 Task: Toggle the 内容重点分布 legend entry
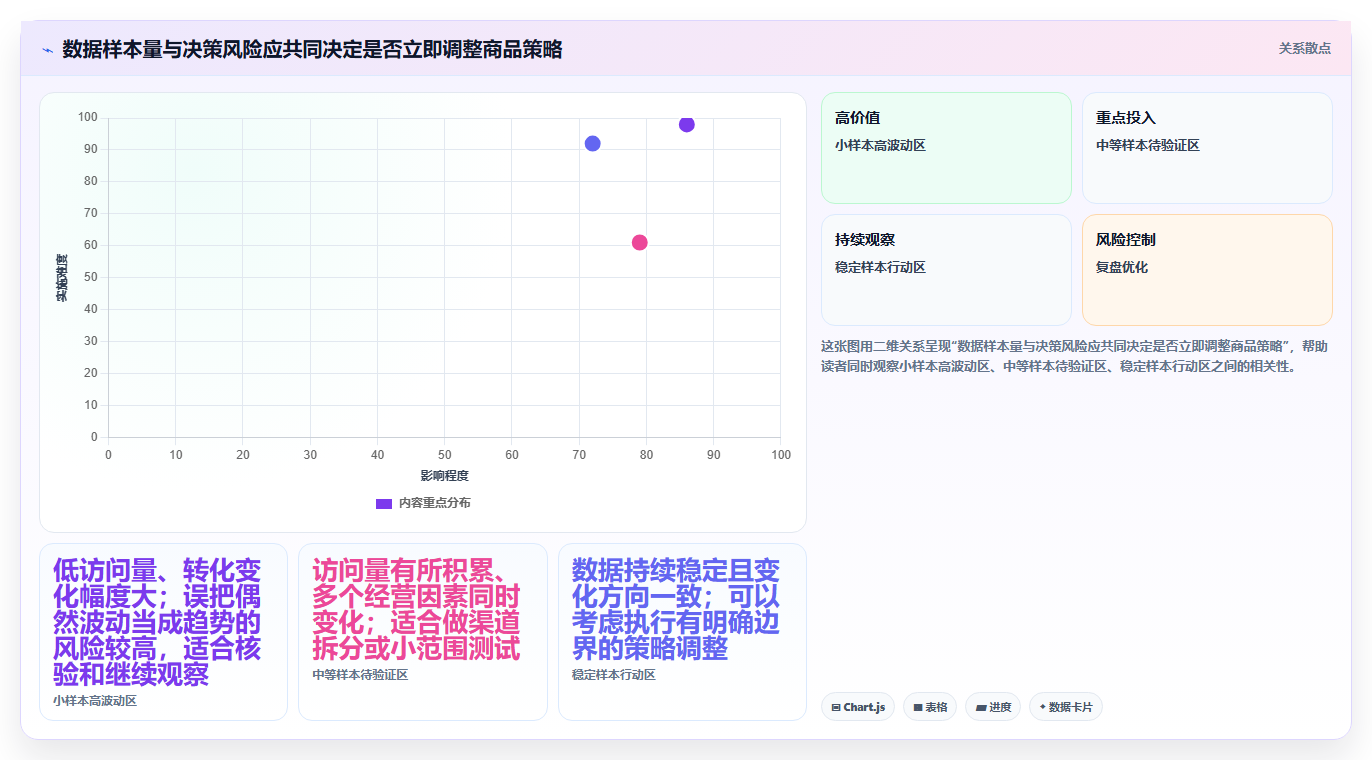pyautogui.click(x=423, y=503)
